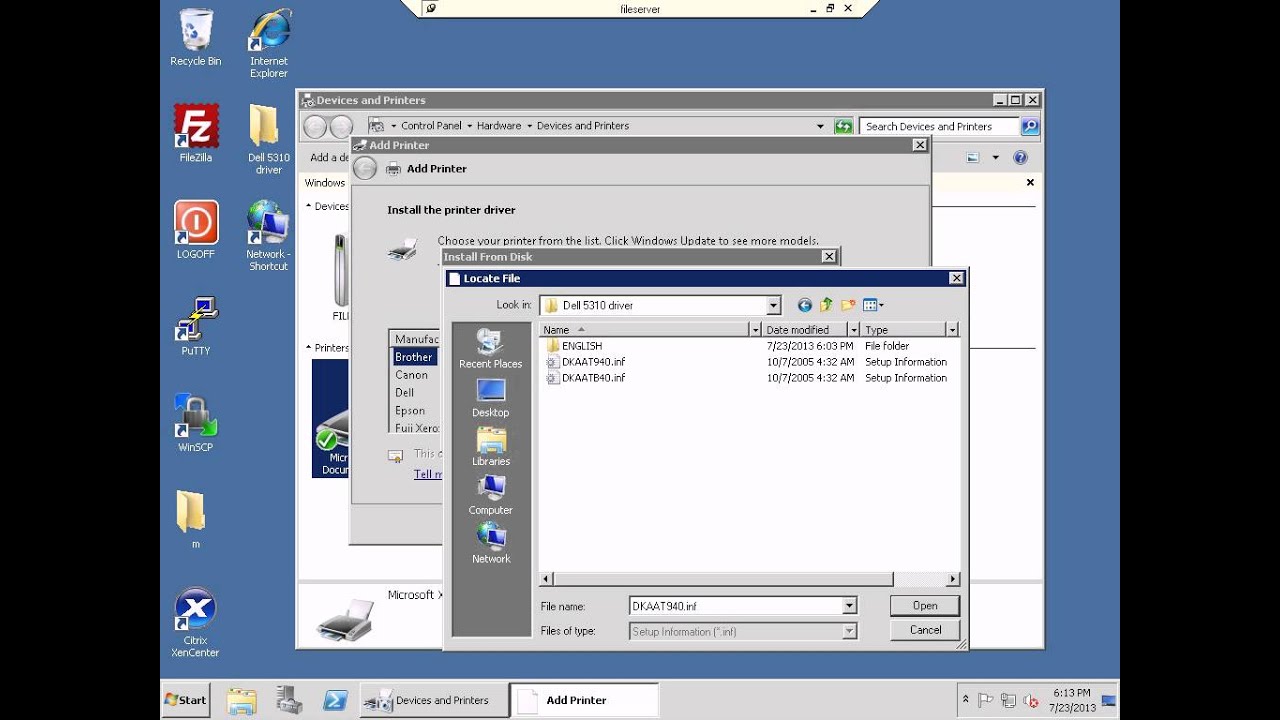Click the Cancel button in Locate File
Image resolution: width=1280 pixels, height=720 pixels.
click(925, 630)
